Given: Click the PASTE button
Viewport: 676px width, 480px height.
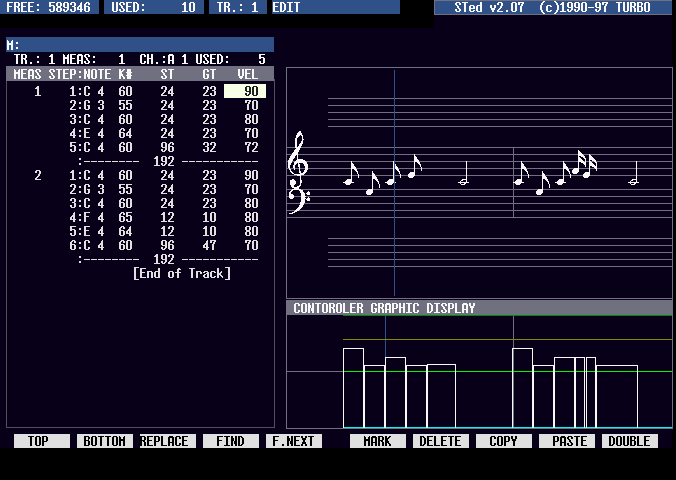Looking at the screenshot, I should pyautogui.click(x=566, y=441).
